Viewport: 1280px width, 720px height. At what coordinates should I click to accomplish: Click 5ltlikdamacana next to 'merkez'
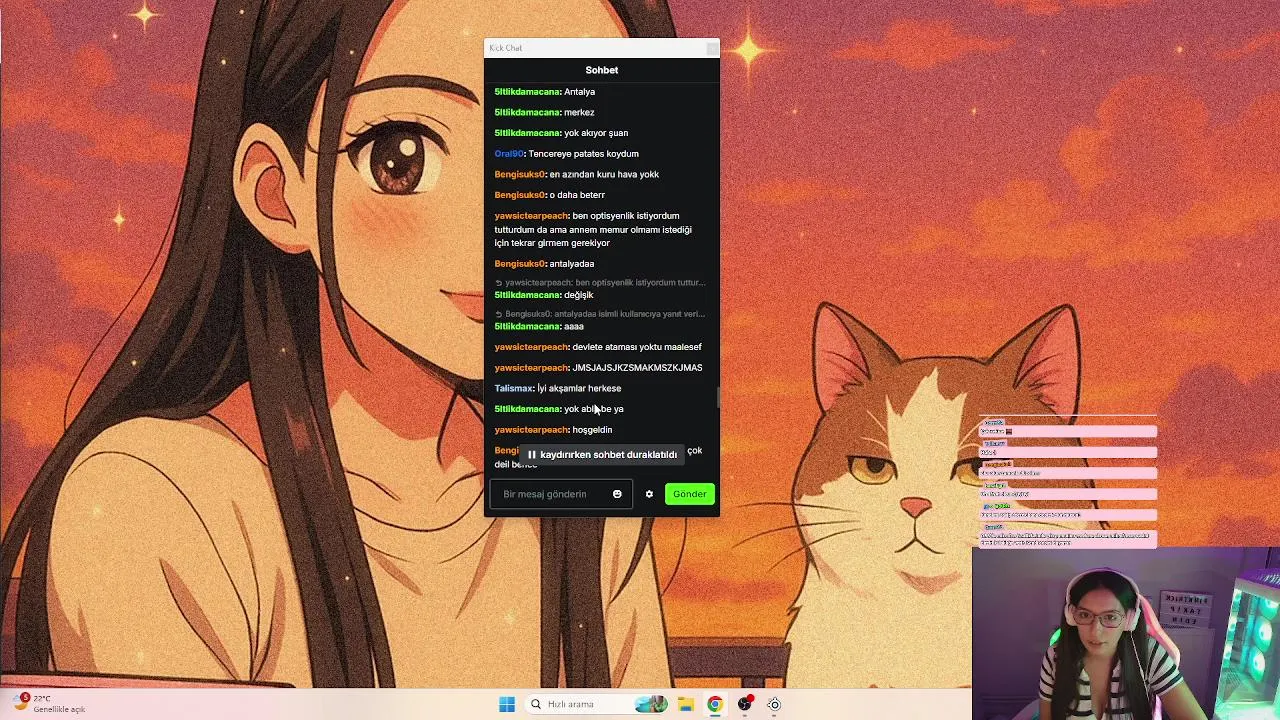[x=527, y=112]
